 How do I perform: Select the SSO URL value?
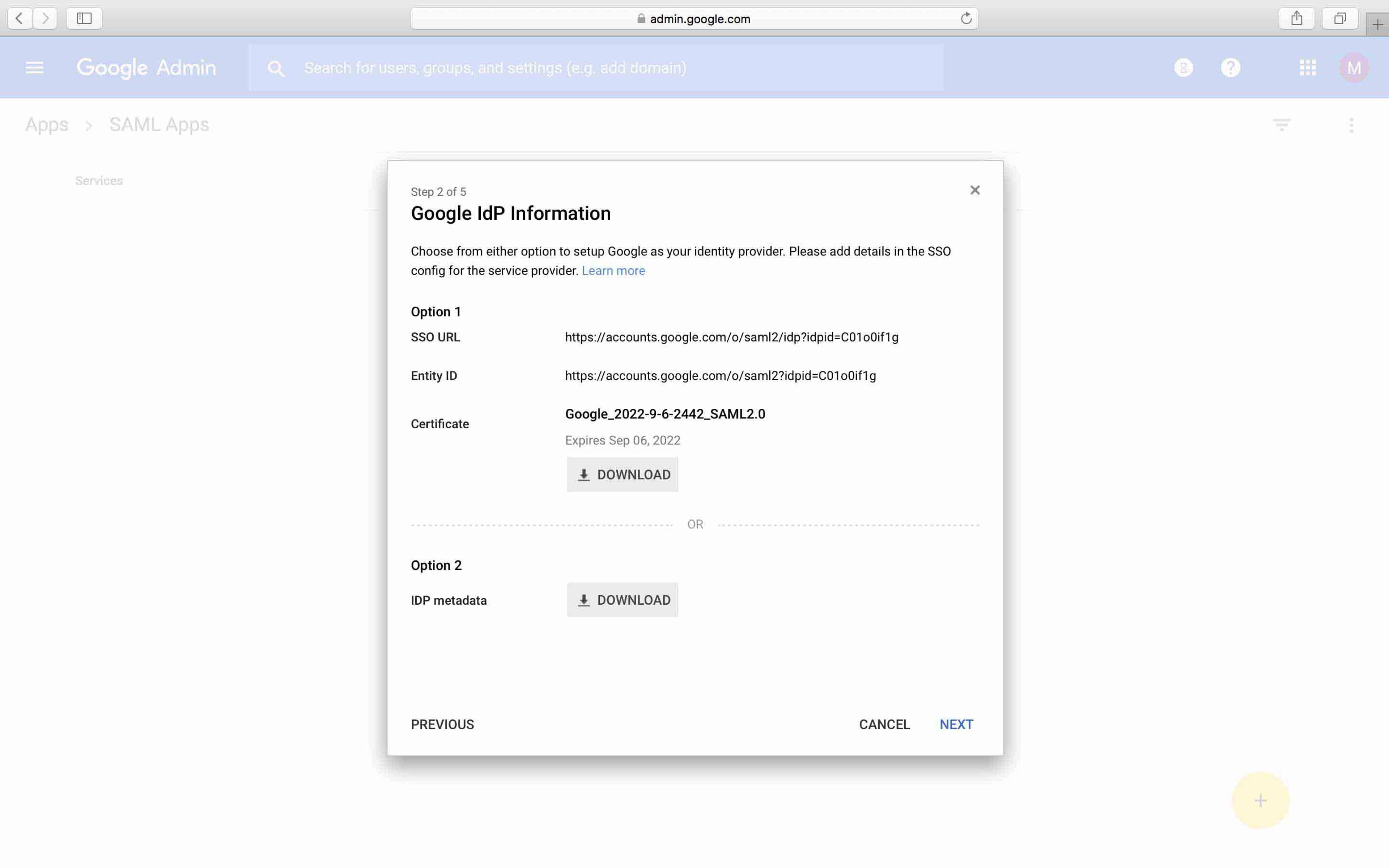tap(732, 337)
